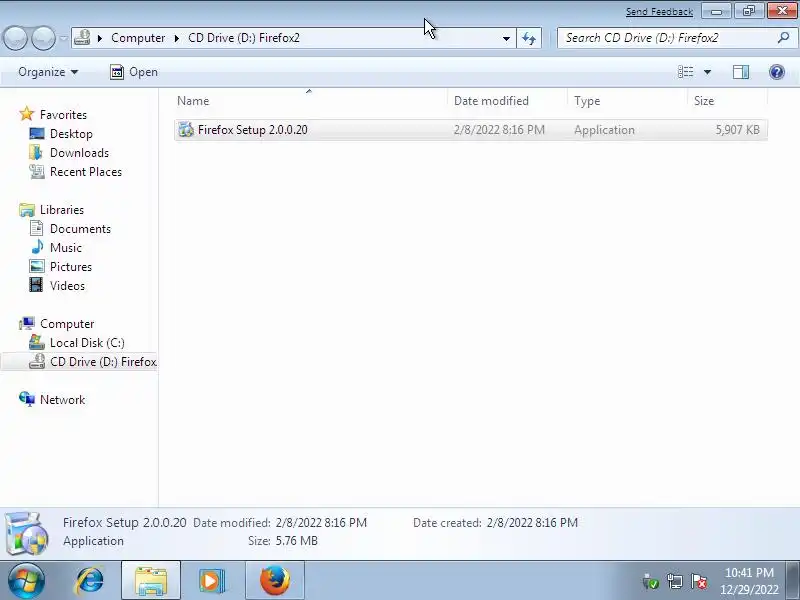Screen dimensions: 800x600
Task: Click the Application type cell
Action: (604, 130)
